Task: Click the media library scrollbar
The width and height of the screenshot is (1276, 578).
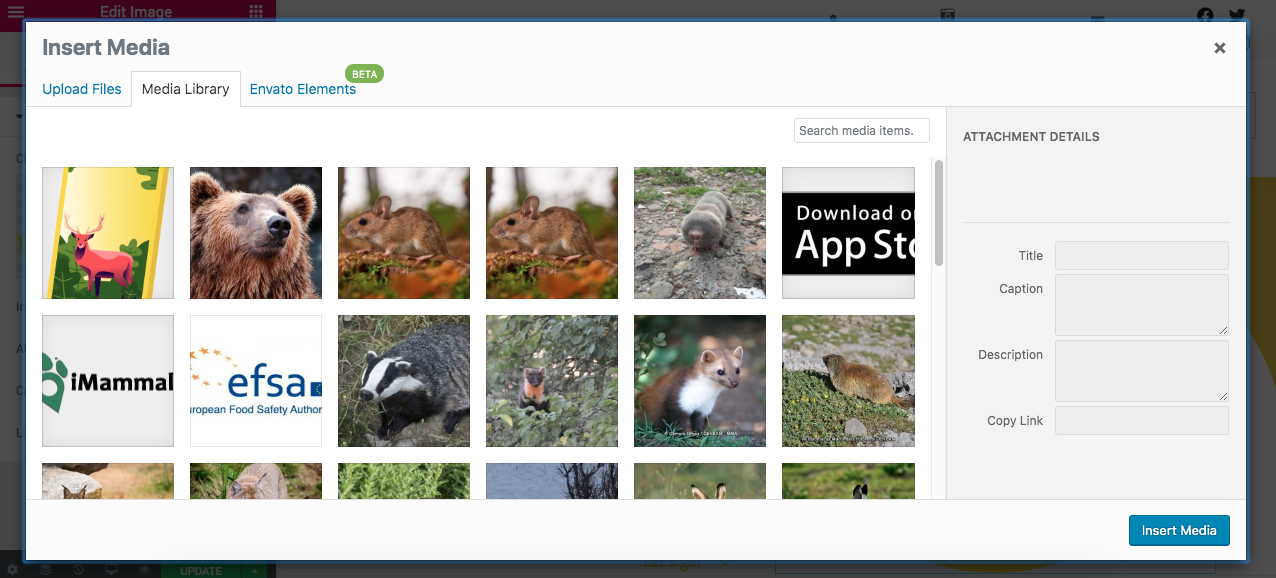Action: coord(938,213)
